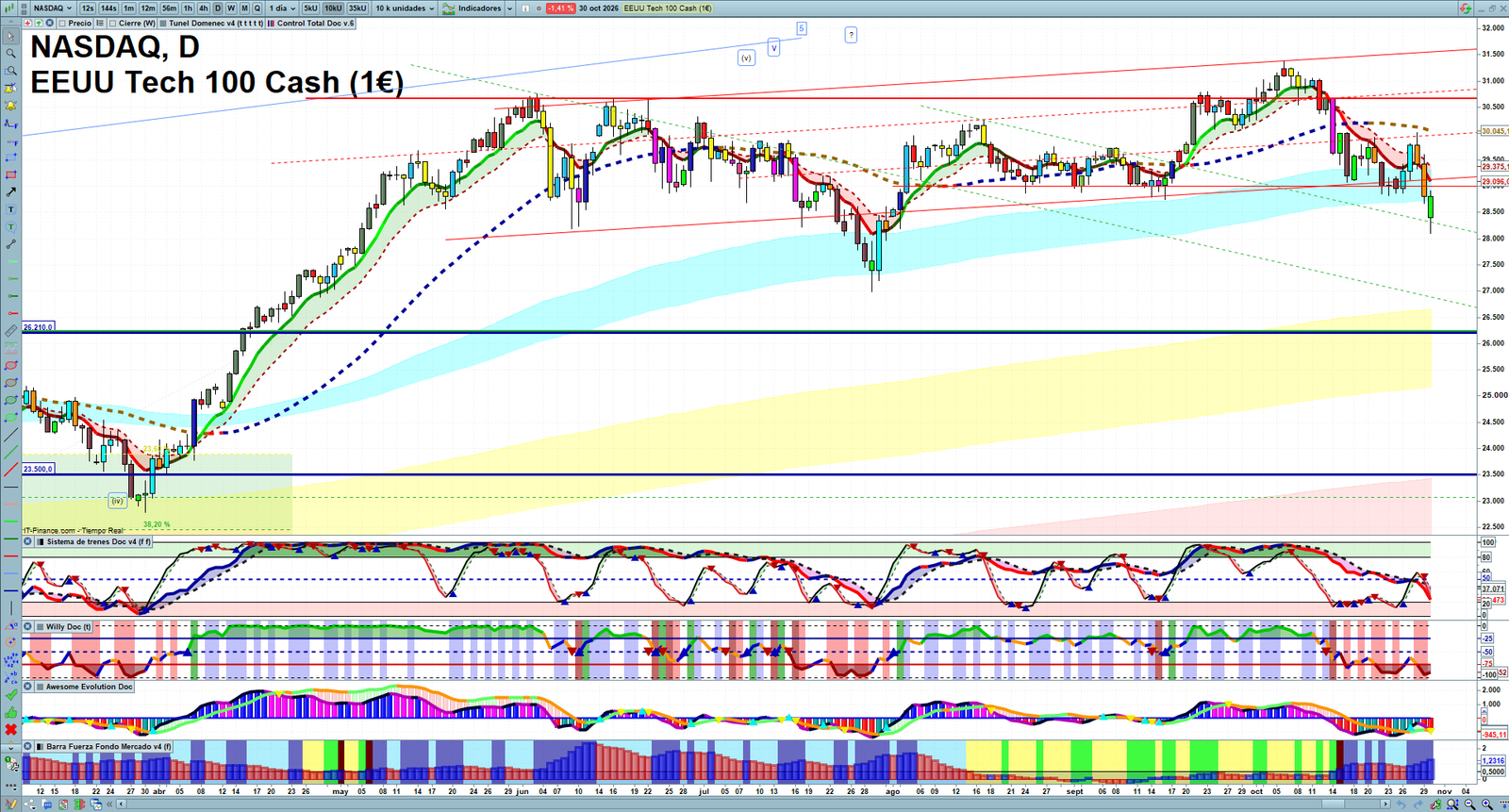Open Control Total Doc v.6 settings
This screenshot has width=1509, height=812.
311,23
